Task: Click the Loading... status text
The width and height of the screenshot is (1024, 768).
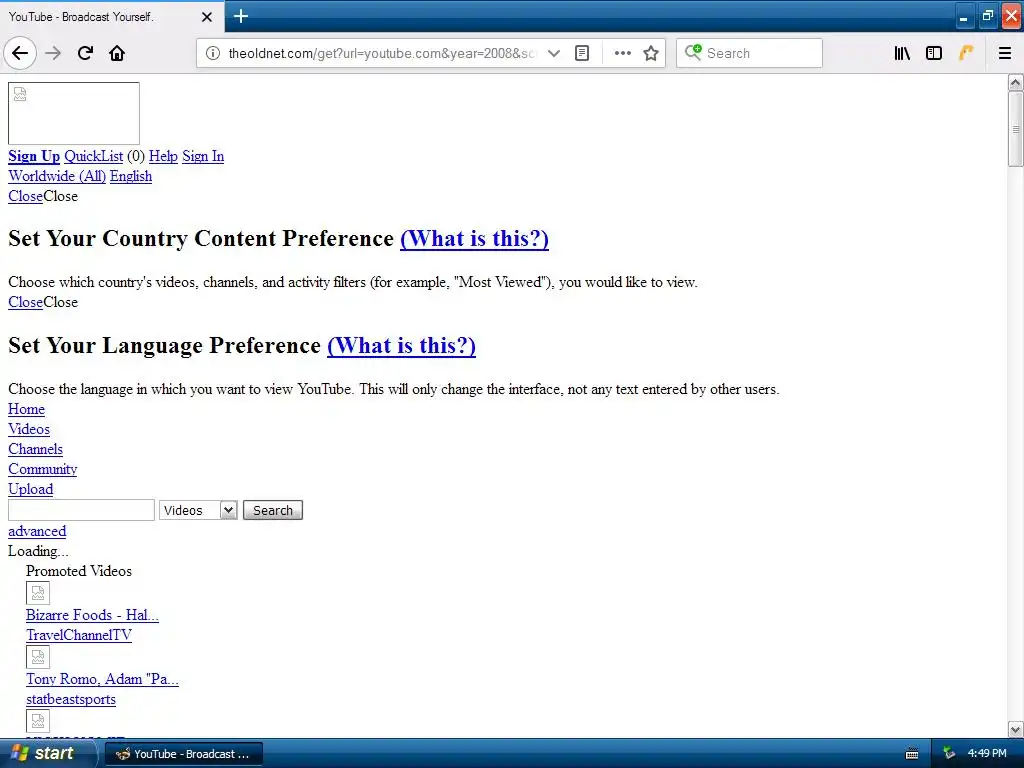Action: [38, 551]
